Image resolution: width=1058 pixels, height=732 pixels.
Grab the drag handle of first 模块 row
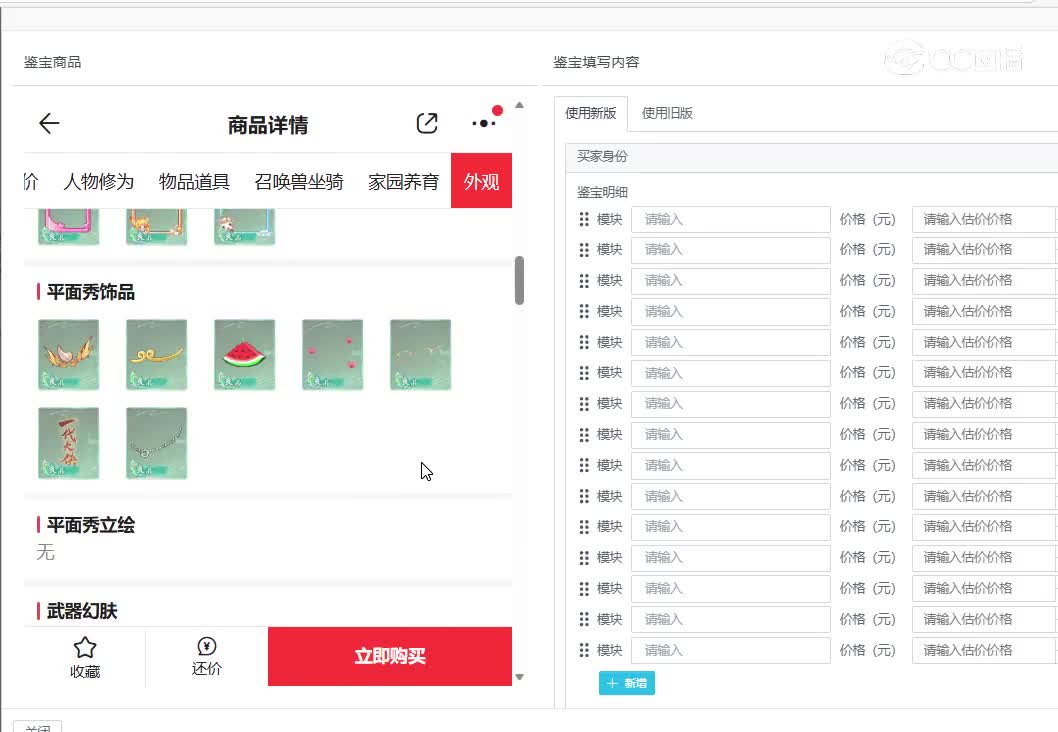coord(584,219)
